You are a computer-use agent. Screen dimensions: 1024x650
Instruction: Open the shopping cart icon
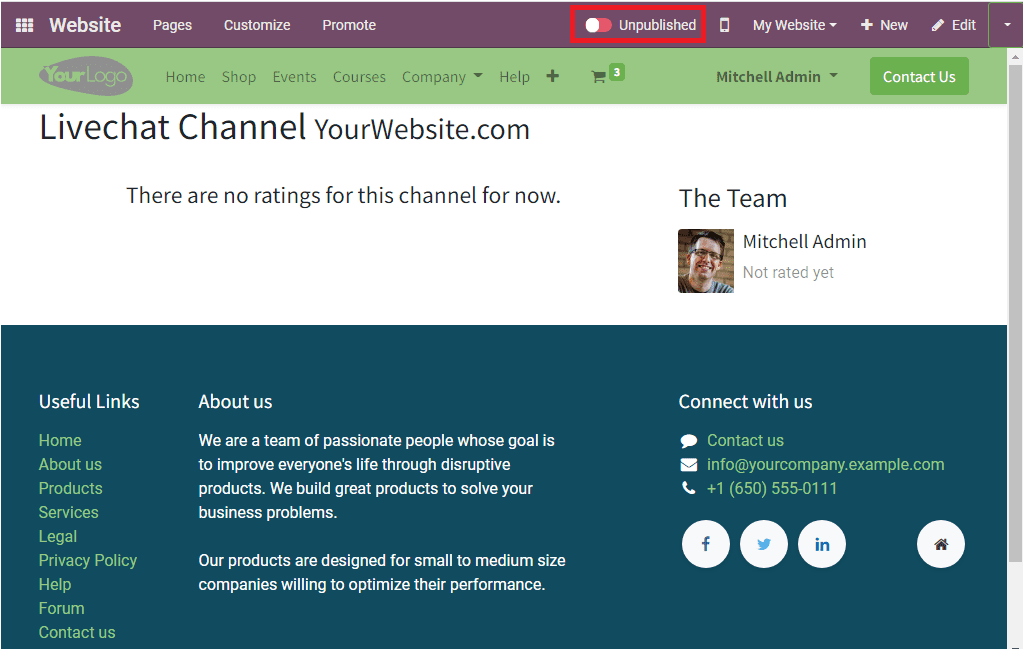click(x=598, y=77)
